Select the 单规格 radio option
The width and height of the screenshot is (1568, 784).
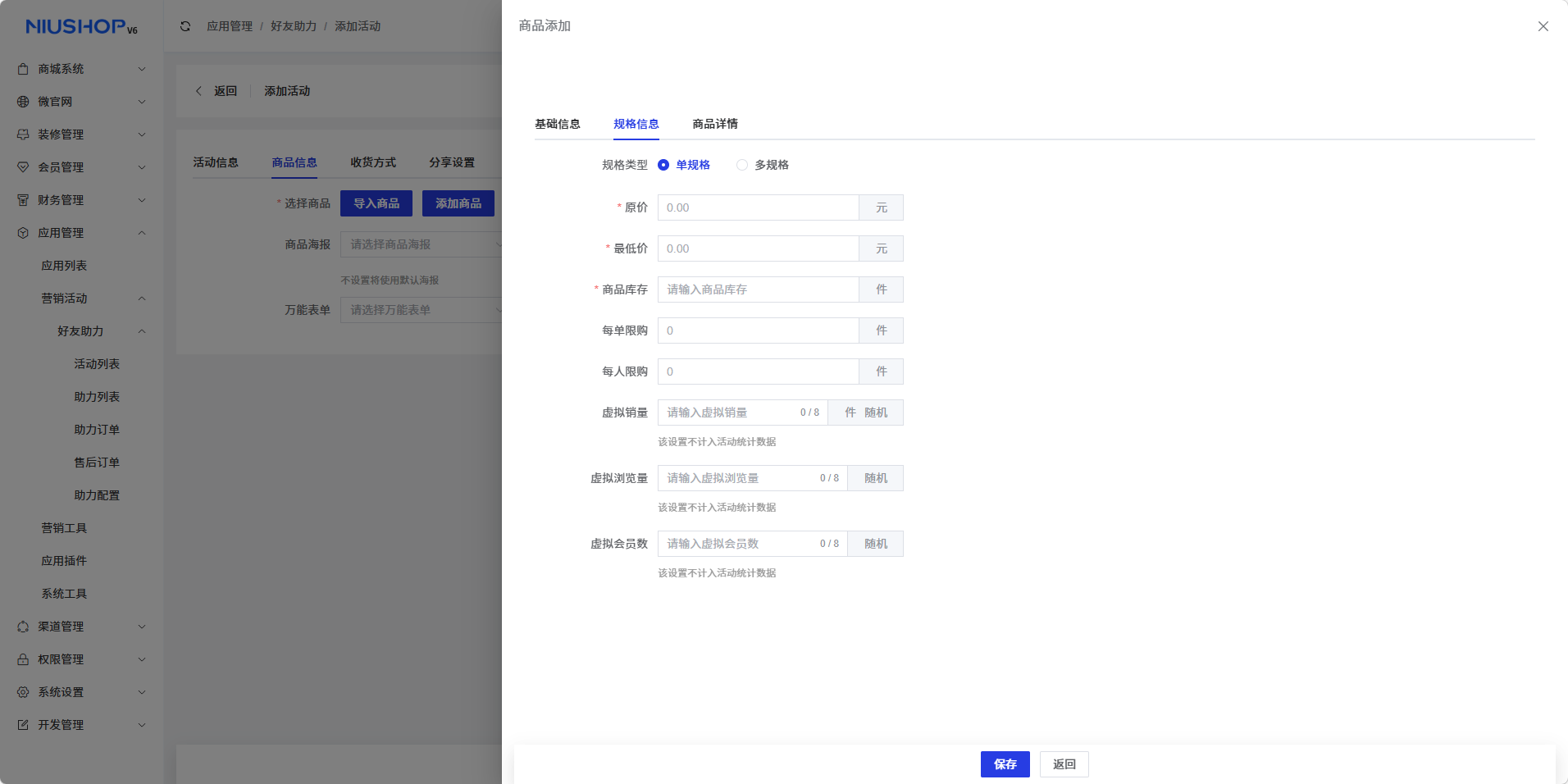(663, 165)
